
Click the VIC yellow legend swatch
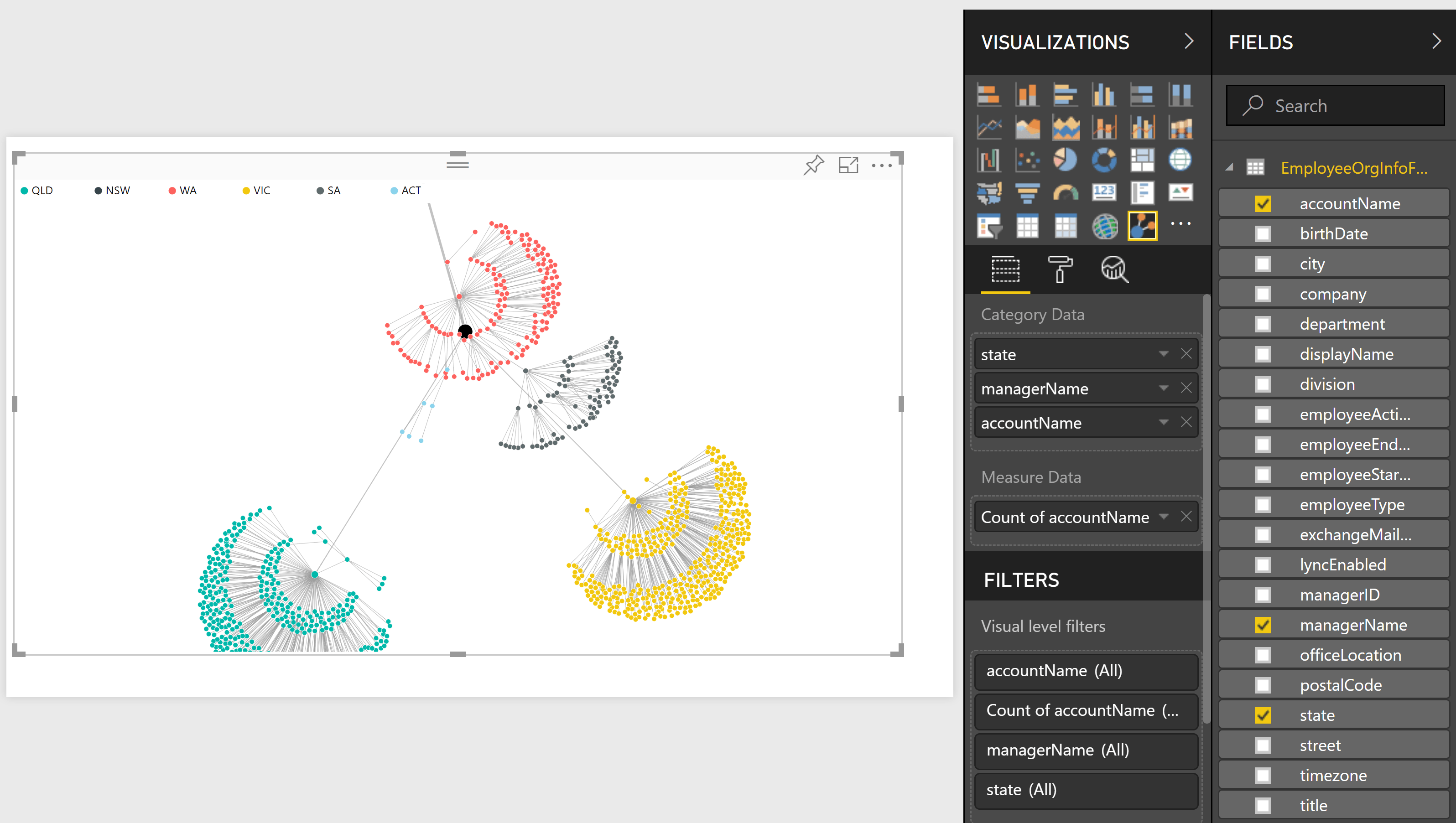tap(246, 191)
